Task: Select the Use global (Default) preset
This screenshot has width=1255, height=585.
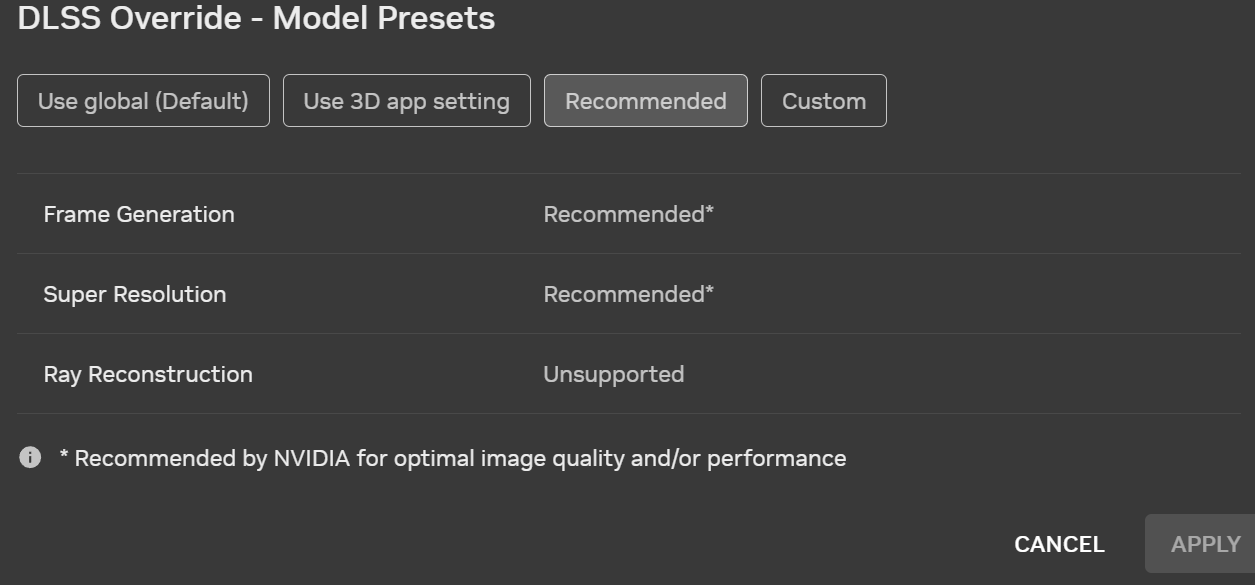Action: [x=143, y=101]
